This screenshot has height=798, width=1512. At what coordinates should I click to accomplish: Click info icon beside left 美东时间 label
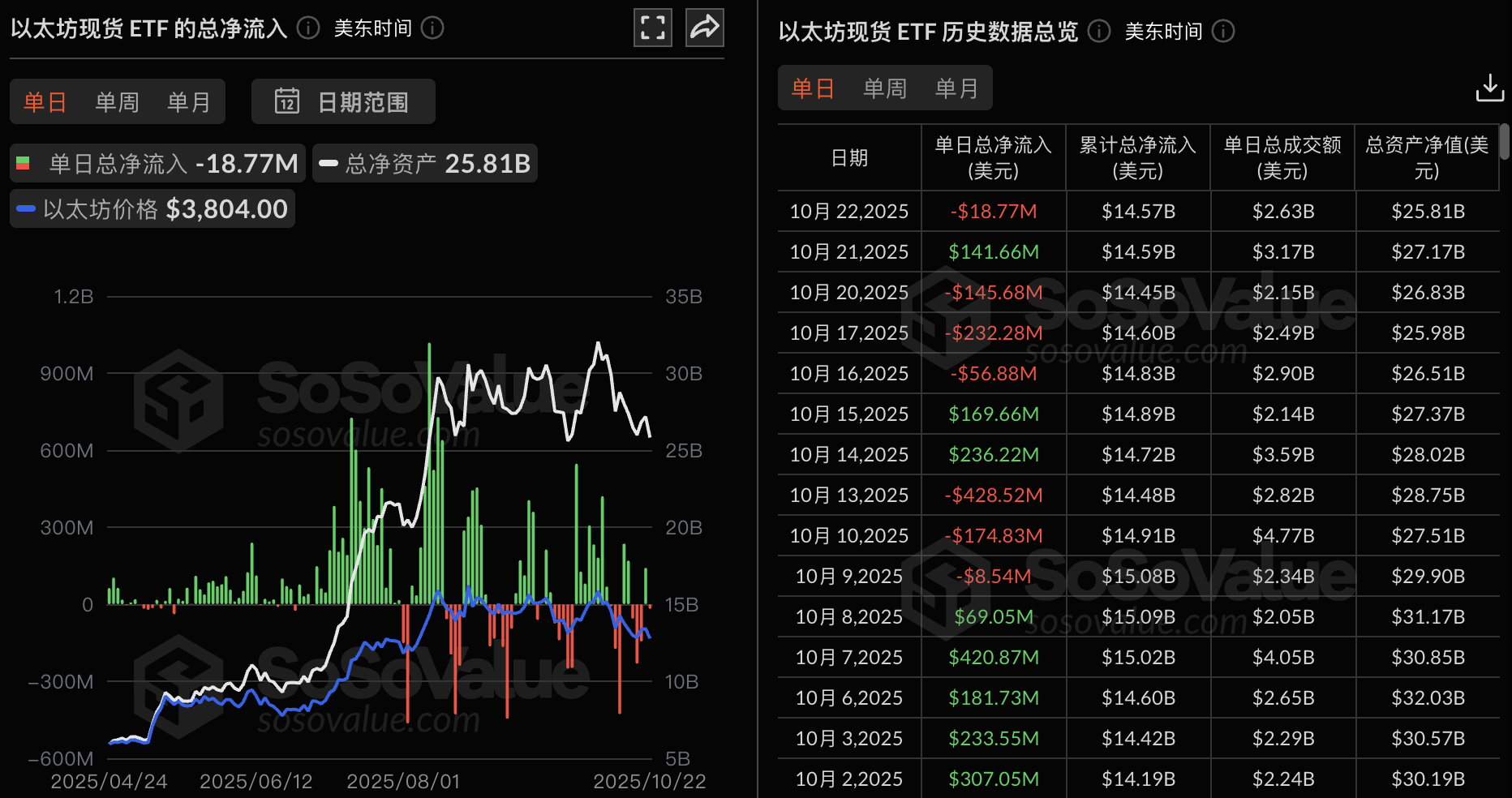coord(432,28)
